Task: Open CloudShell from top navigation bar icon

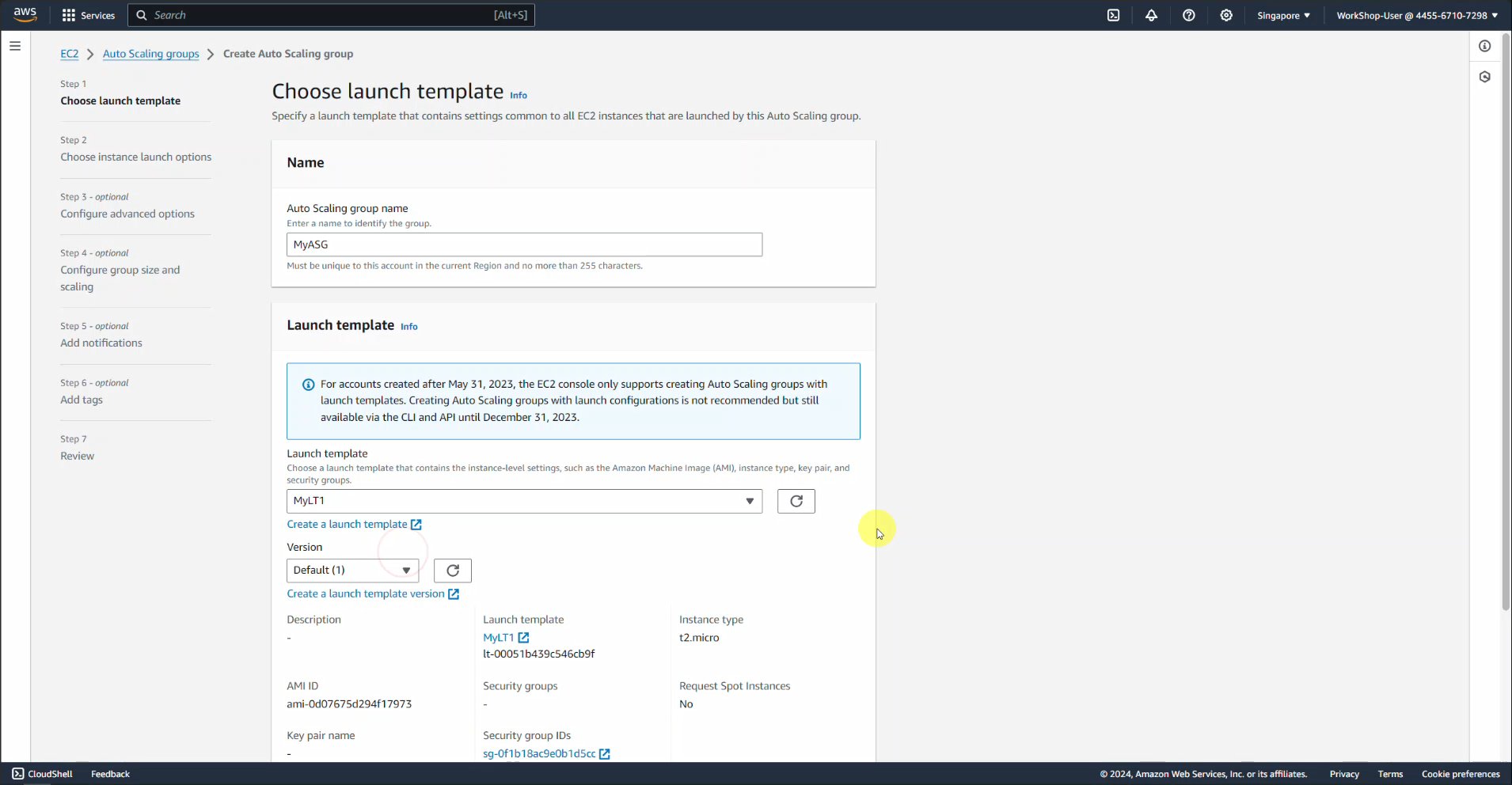Action: (1113, 15)
